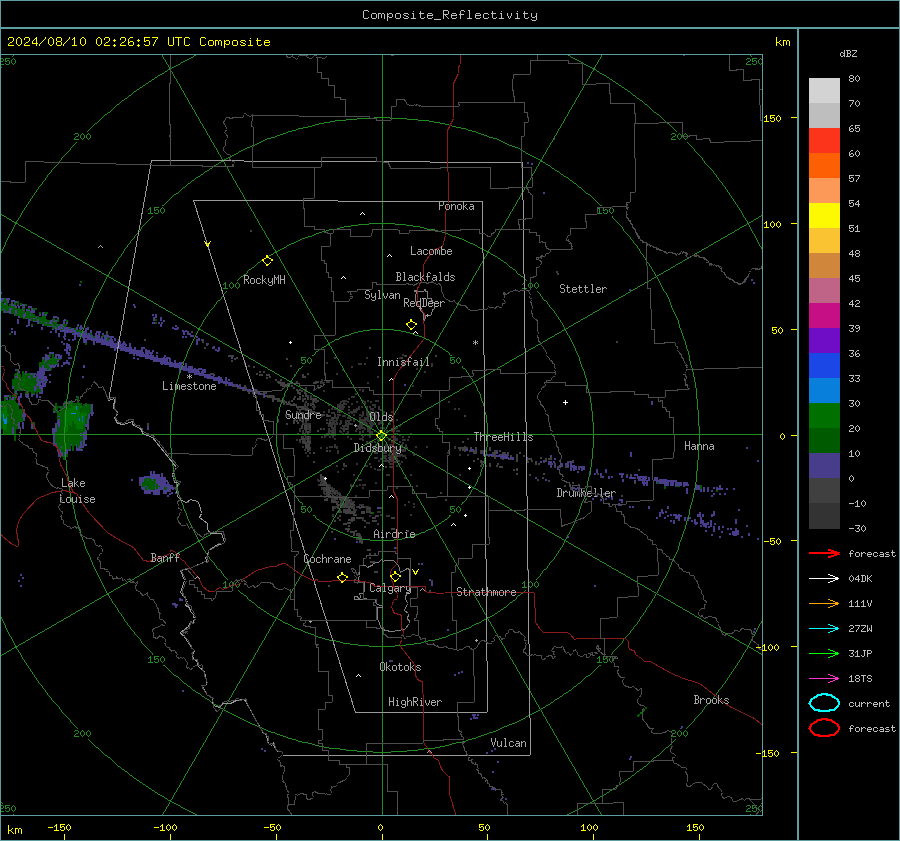
Task: Click the yellow diamond marker below Cochrane
Action: (x=343, y=577)
